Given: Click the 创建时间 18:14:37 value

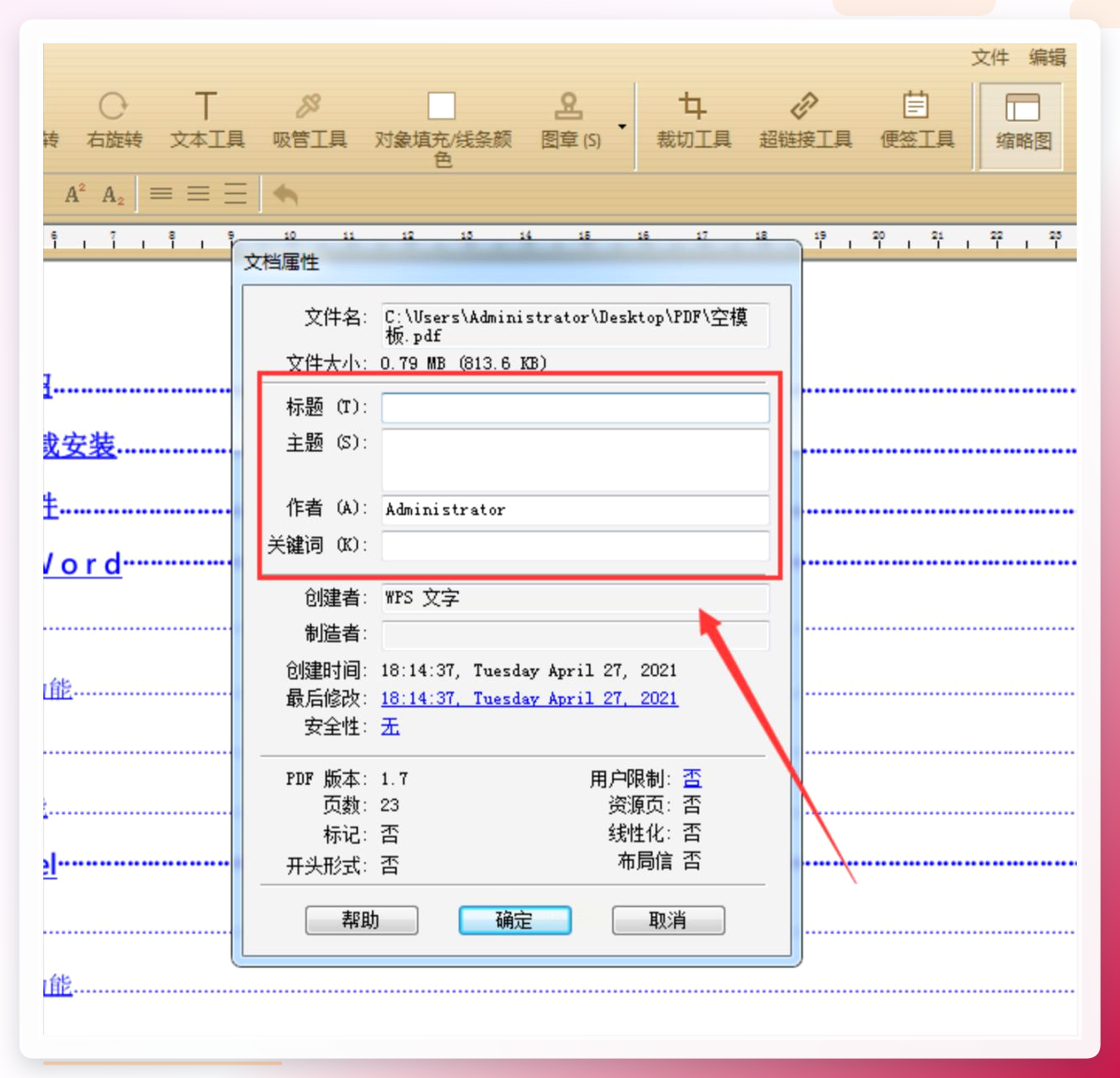Looking at the screenshot, I should pos(528,670).
